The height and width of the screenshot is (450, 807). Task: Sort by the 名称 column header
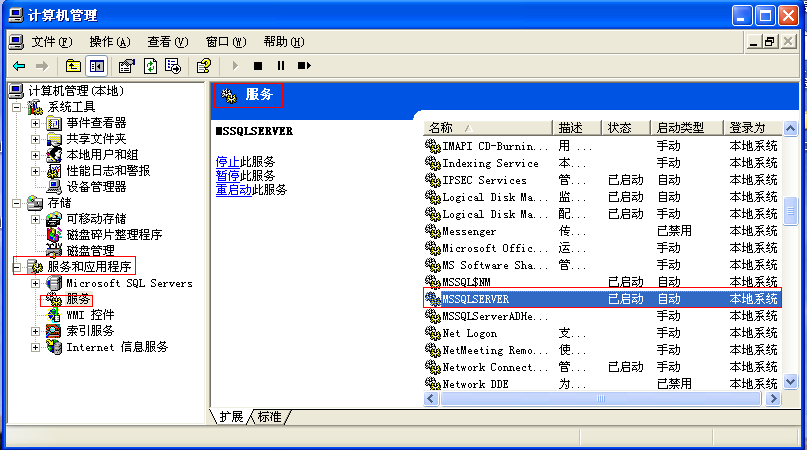pyautogui.click(x=487, y=128)
